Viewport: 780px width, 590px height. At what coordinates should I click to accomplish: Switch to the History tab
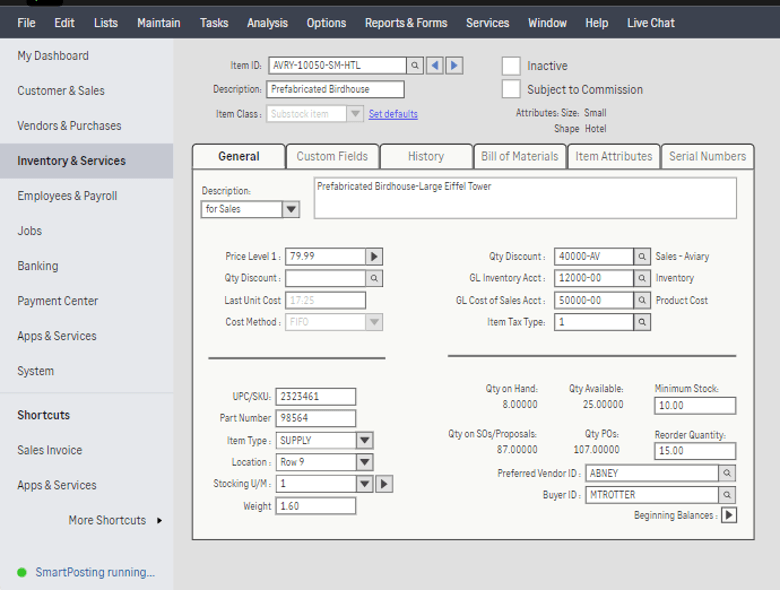click(426, 156)
